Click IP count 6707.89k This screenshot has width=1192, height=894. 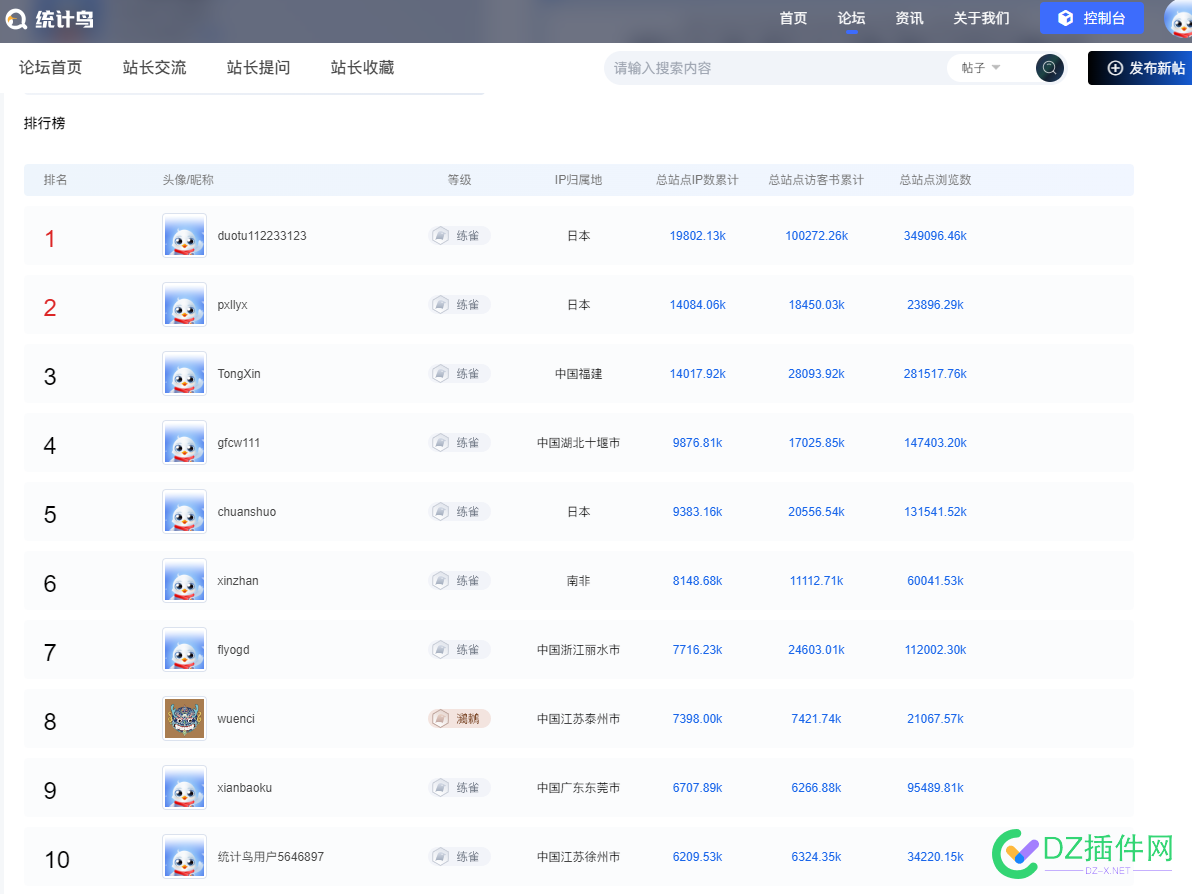point(697,788)
